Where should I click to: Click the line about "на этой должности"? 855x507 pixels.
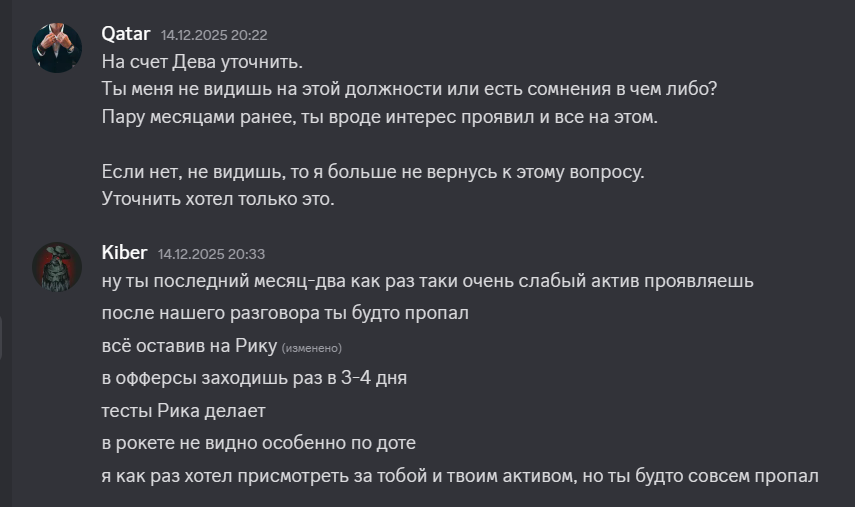pyautogui.click(x=409, y=89)
